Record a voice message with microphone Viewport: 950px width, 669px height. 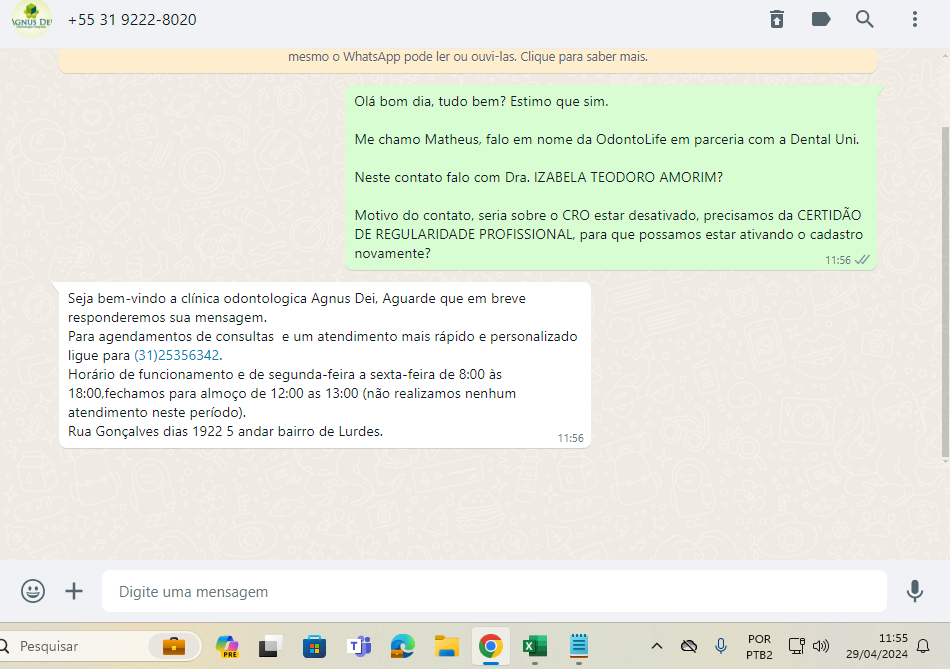(915, 591)
